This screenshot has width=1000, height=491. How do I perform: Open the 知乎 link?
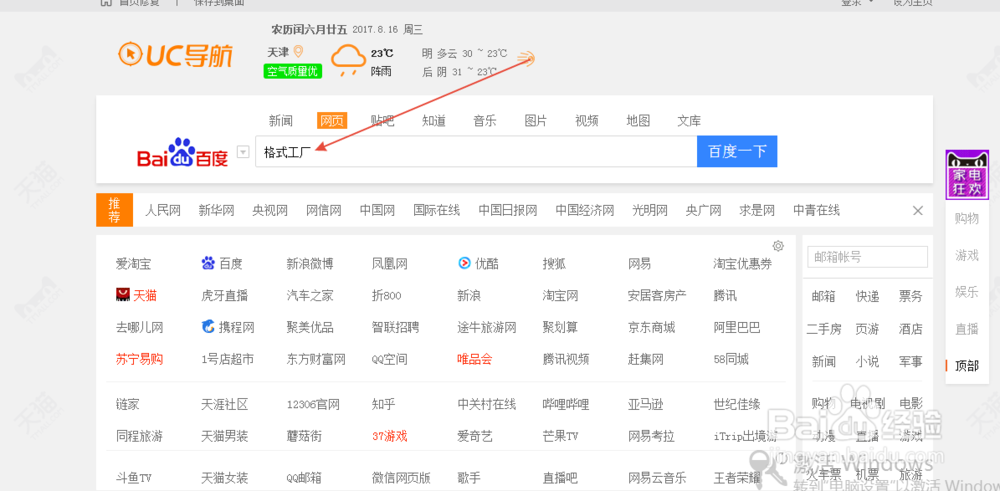[x=383, y=404]
